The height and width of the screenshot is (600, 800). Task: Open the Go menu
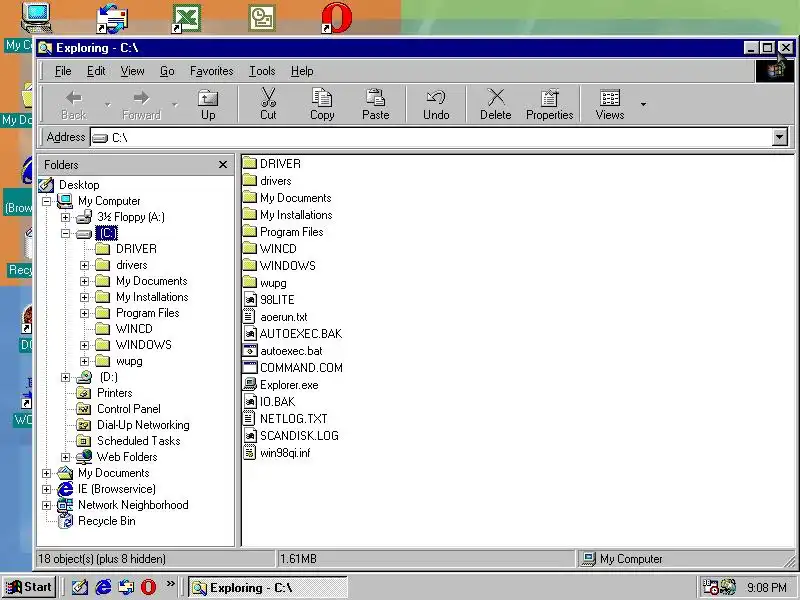(167, 71)
